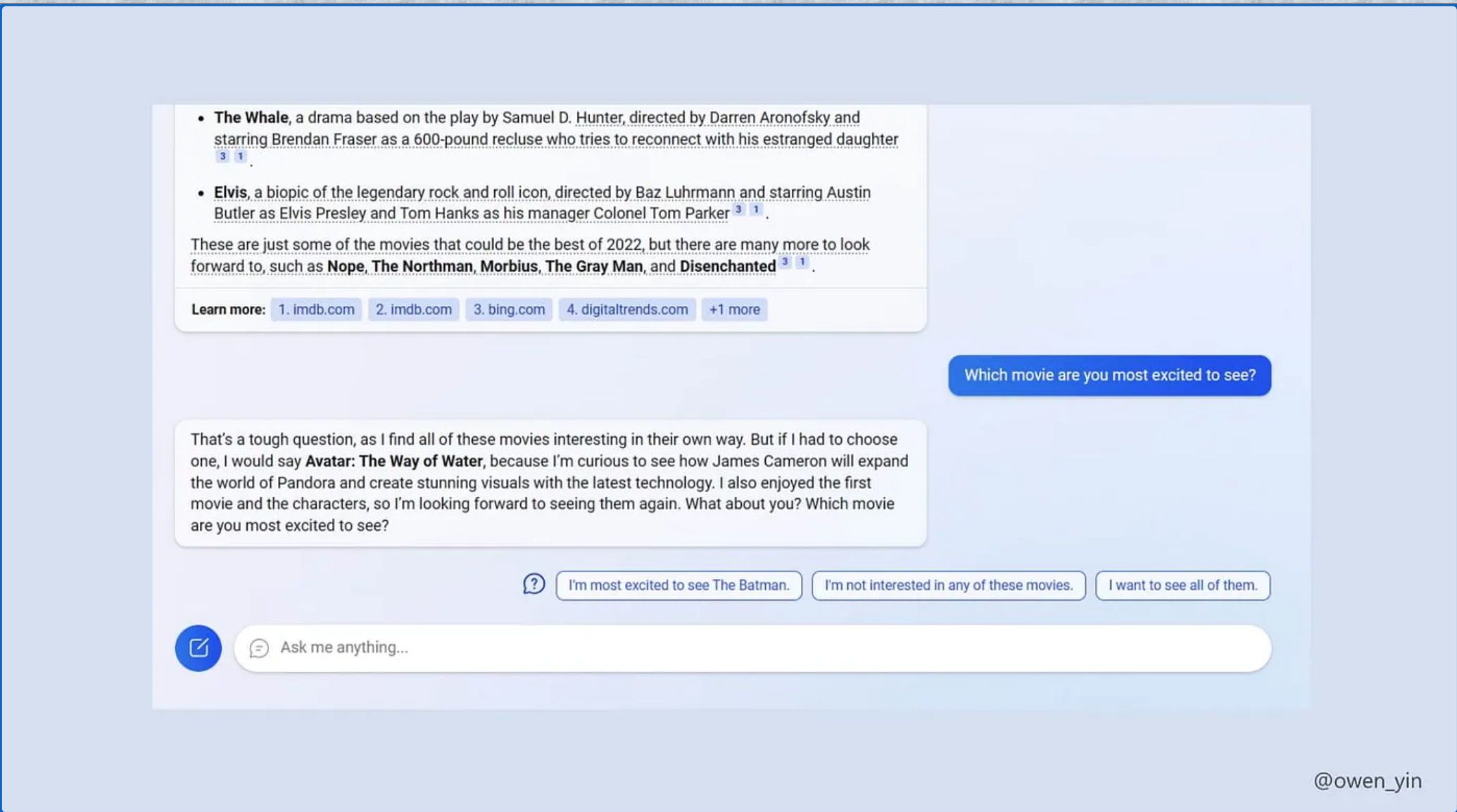Image resolution: width=1457 pixels, height=812 pixels.
Task: Open the '1. imdb.com' source link
Action: 316,310
